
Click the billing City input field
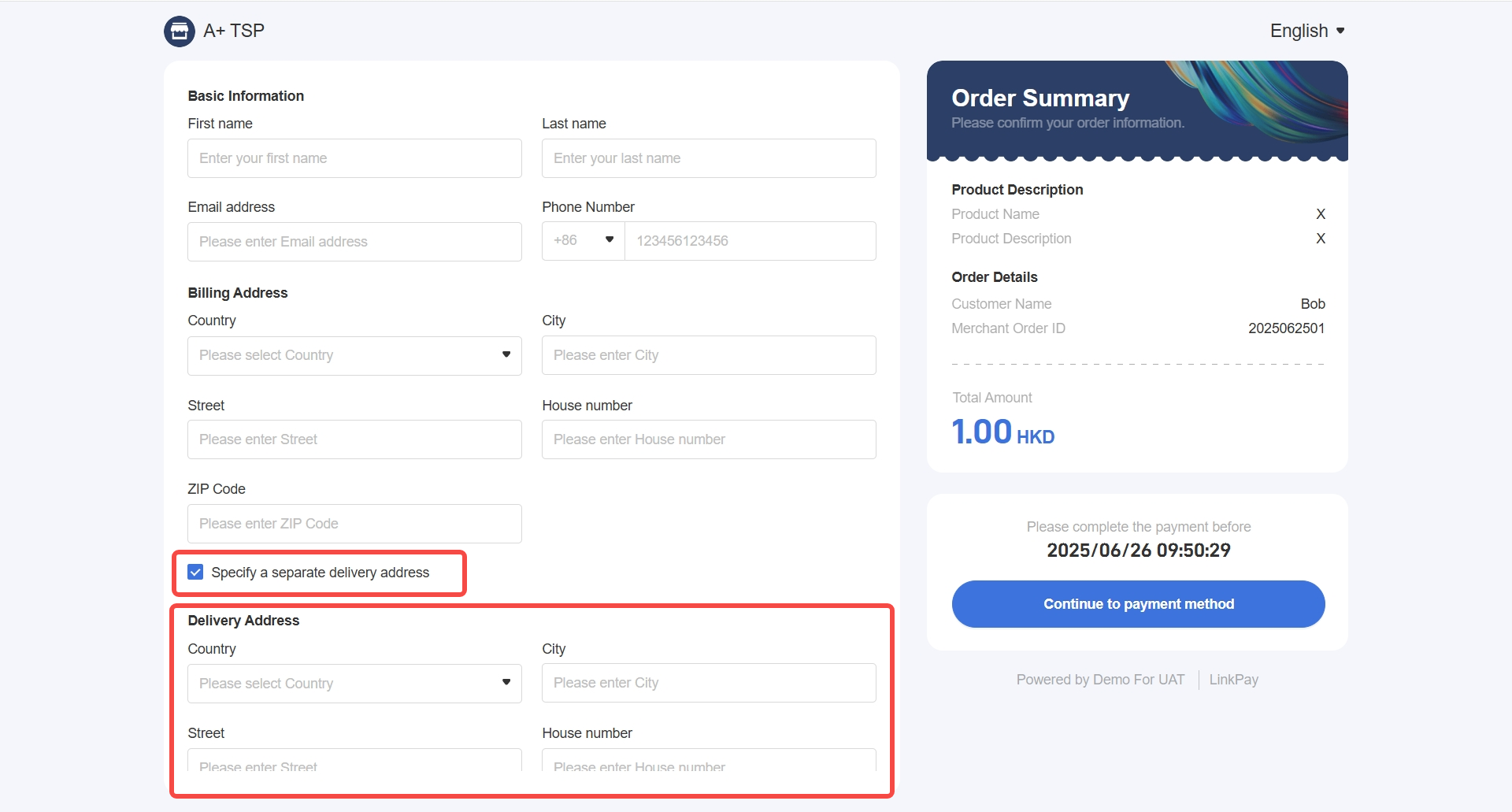pyautogui.click(x=709, y=355)
